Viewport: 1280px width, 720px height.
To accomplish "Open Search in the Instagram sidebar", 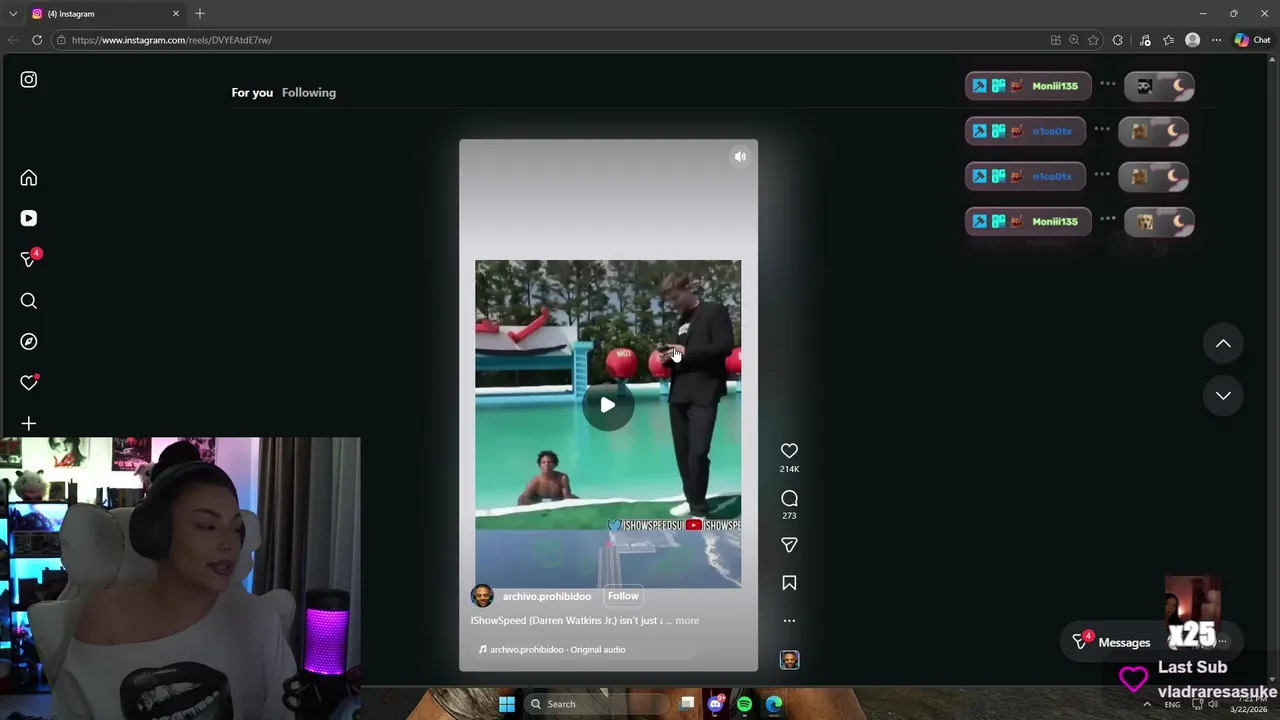I will [28, 301].
